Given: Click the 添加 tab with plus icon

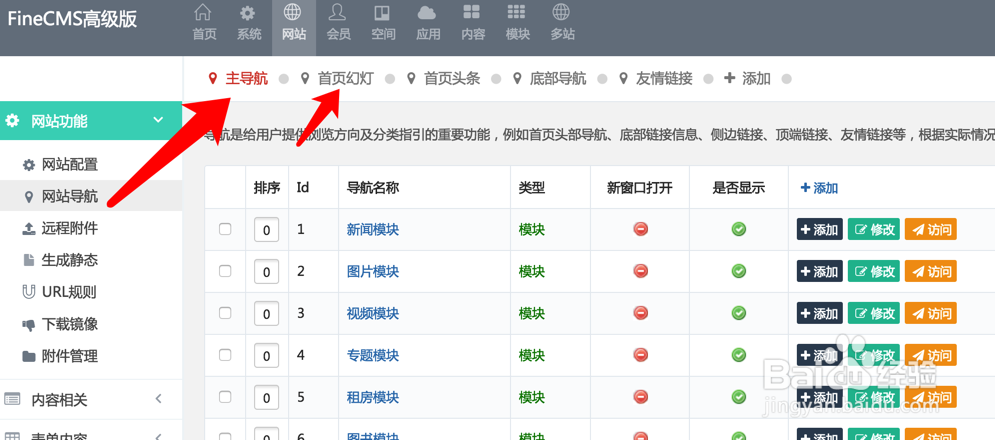Looking at the screenshot, I should click(x=748, y=79).
